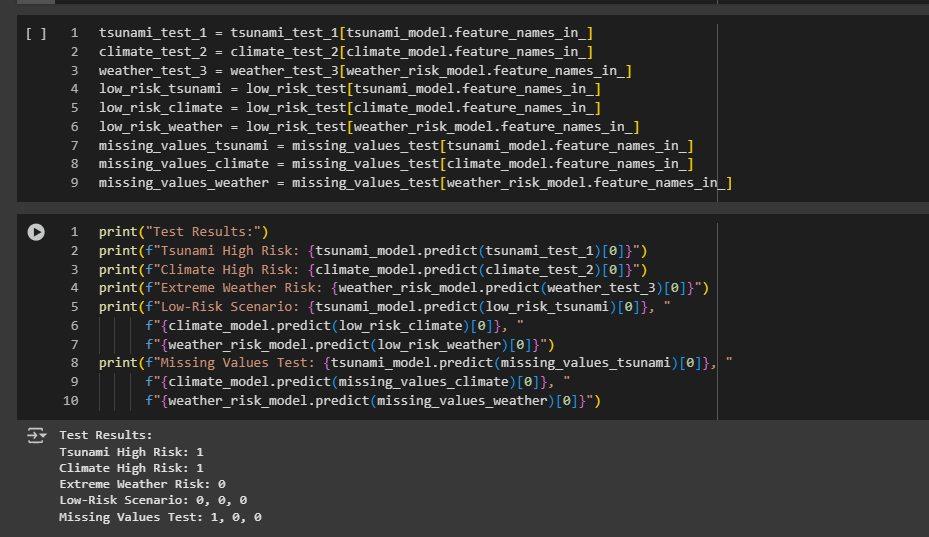Click the Extreme Weather Risk print statement
Image resolution: width=929 pixels, height=537 pixels.
pos(404,288)
